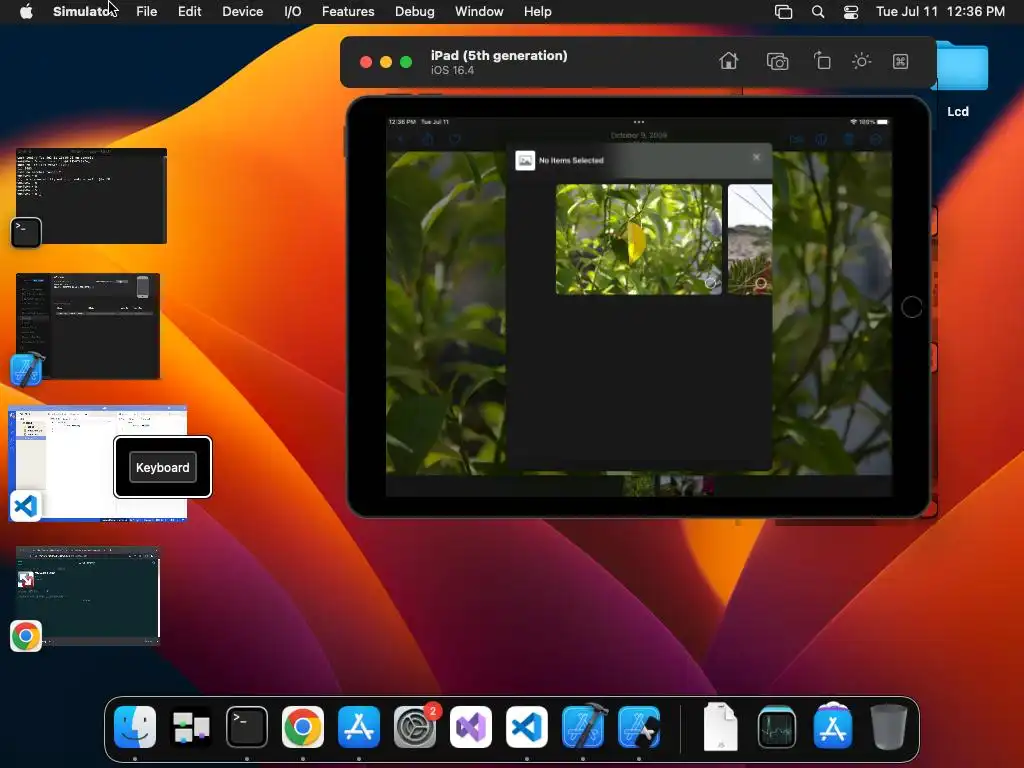Click the Keyboard label window in Stage Manager
Image resolution: width=1024 pixels, height=768 pixels.
pos(163,468)
